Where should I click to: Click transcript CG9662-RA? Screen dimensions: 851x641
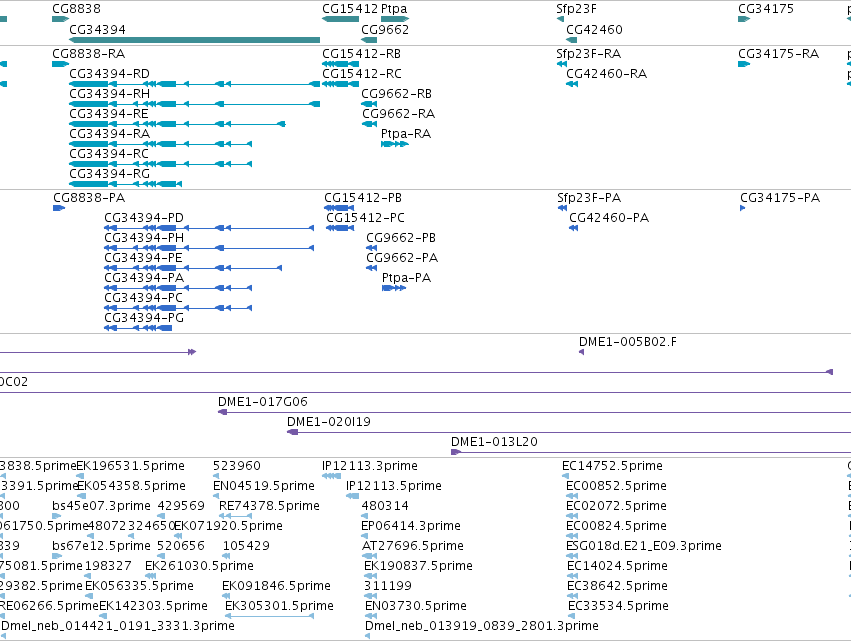tap(398, 114)
